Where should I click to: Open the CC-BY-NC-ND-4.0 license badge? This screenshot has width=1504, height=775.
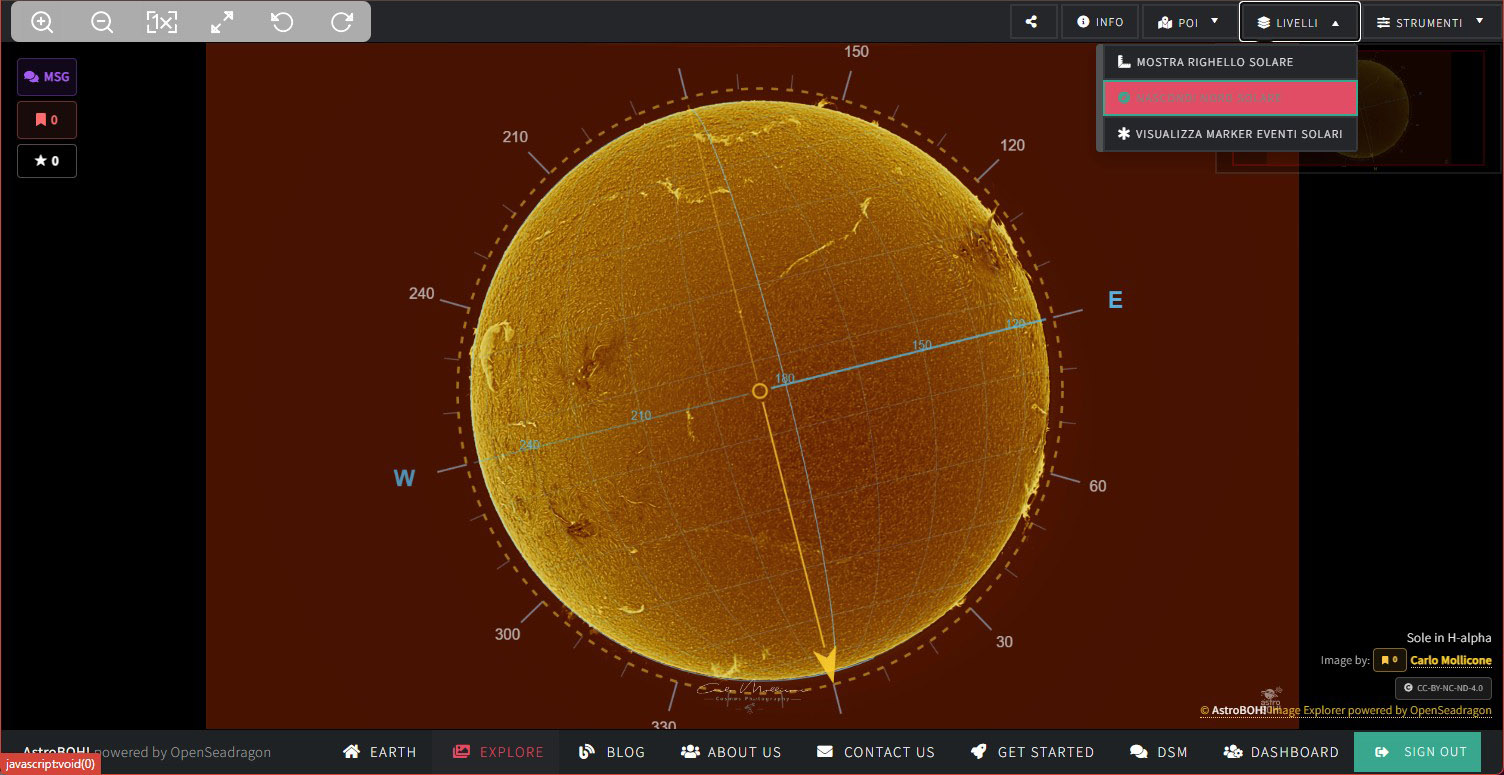point(1443,688)
